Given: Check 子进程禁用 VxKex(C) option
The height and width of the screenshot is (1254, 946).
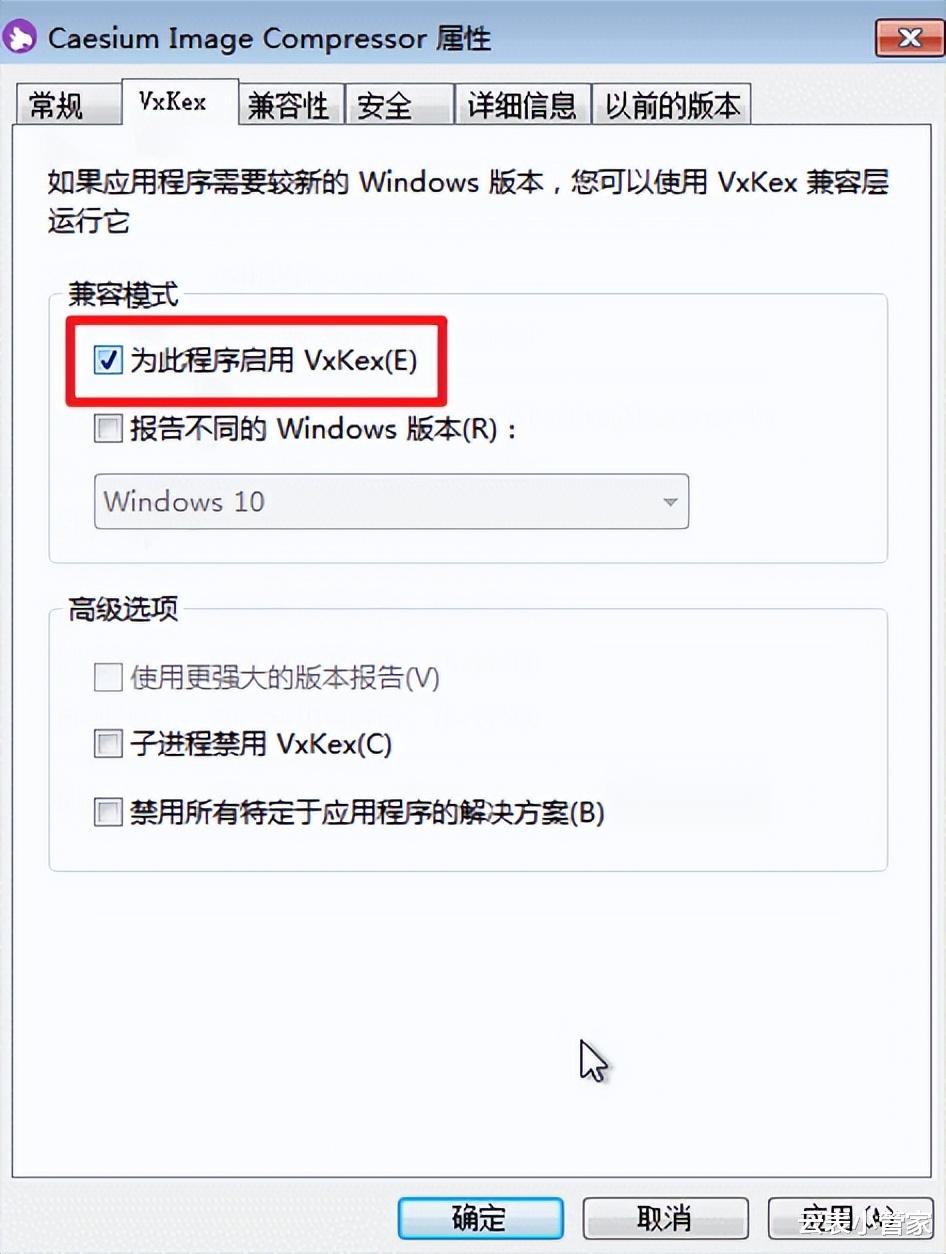Looking at the screenshot, I should coord(108,744).
